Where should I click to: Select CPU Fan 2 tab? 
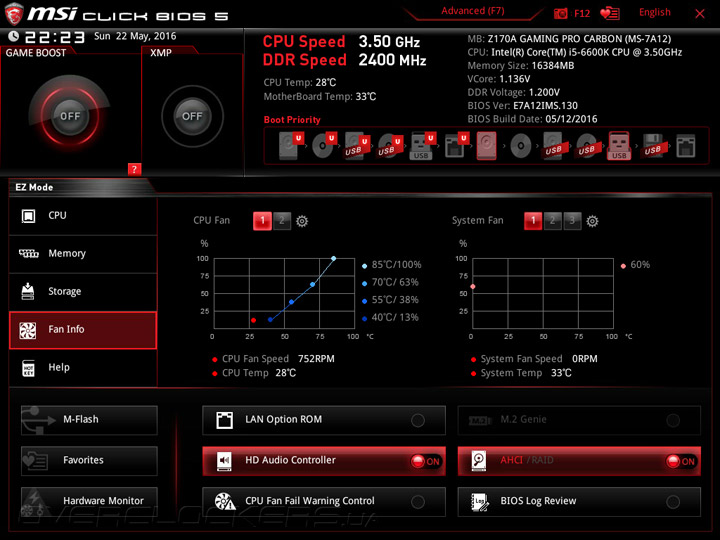[282, 221]
